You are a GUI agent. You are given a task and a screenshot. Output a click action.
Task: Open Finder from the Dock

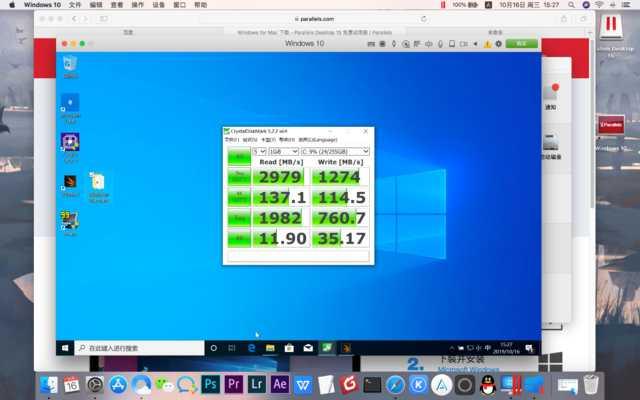click(49, 384)
